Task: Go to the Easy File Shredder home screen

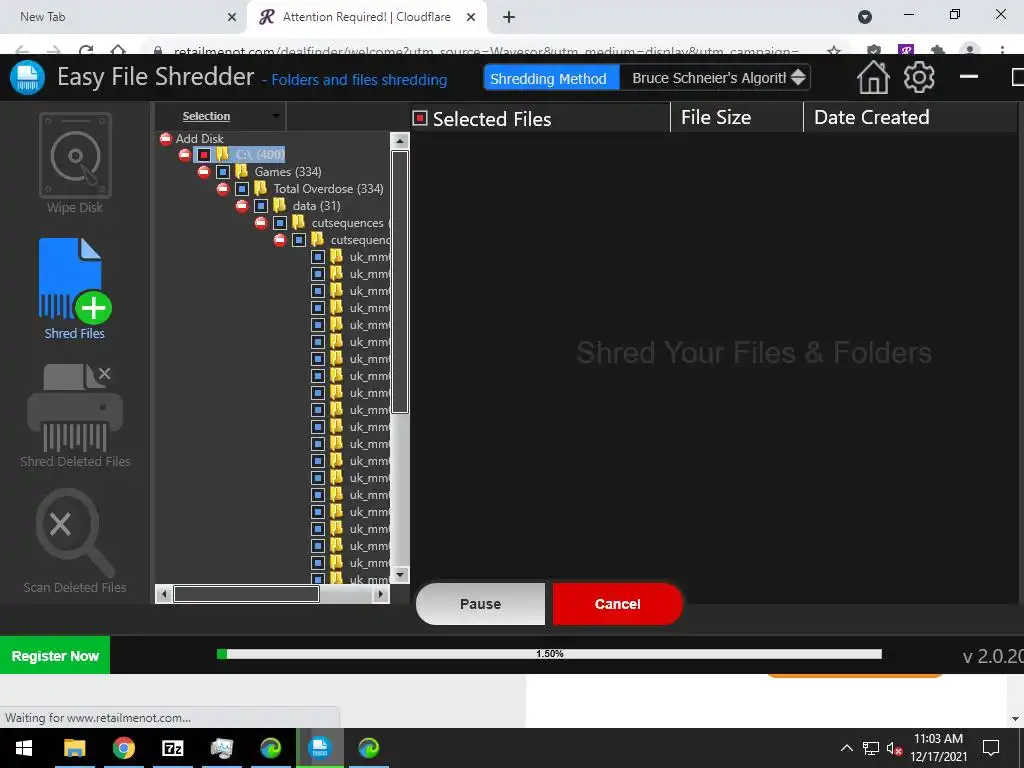Action: click(x=873, y=78)
